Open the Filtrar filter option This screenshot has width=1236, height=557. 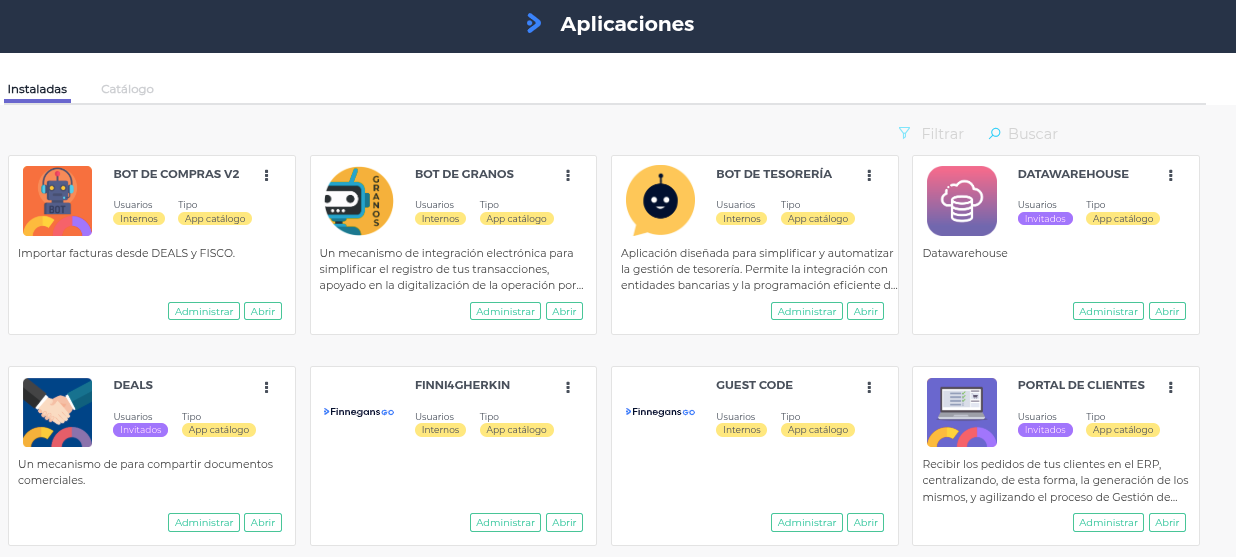pos(931,134)
